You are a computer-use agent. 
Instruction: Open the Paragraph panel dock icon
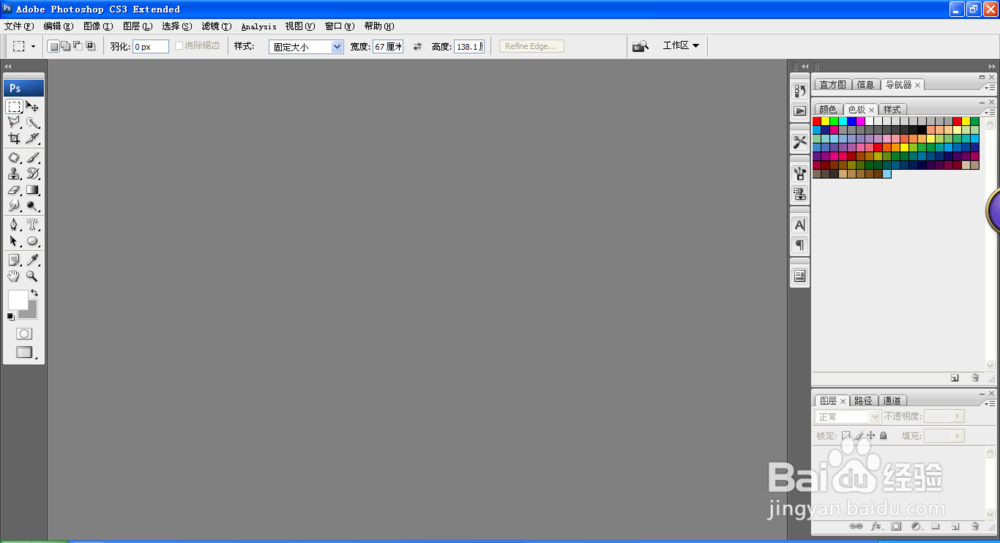click(800, 245)
